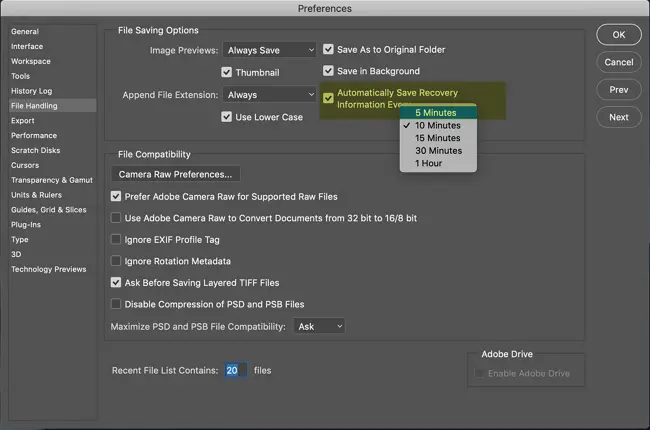The image size is (650, 430).
Task: Choose 30 Minutes recovery interval
Action: pos(438,151)
